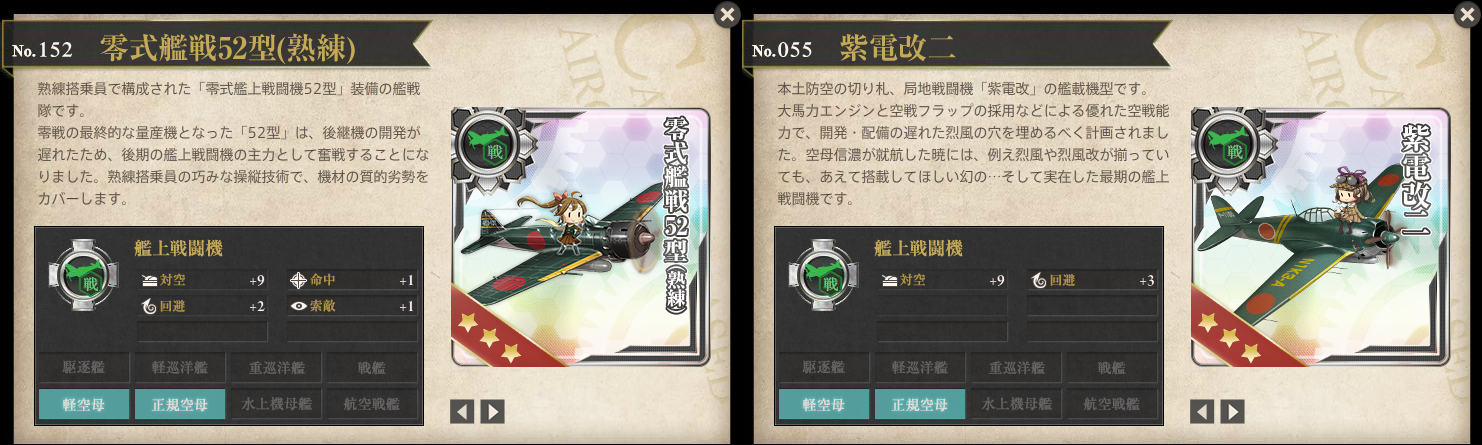Close the 零式艦戦52型(熟練) panel with X

tap(727, 14)
